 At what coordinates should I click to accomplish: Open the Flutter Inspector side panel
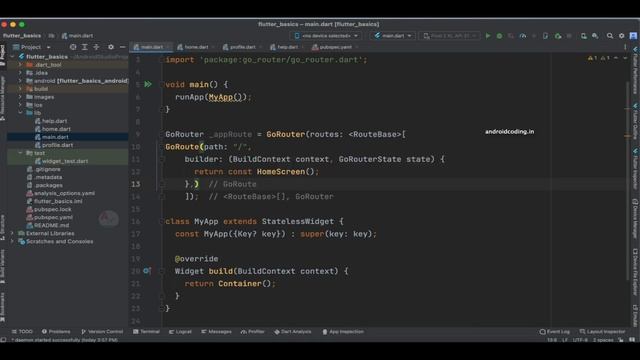point(635,168)
